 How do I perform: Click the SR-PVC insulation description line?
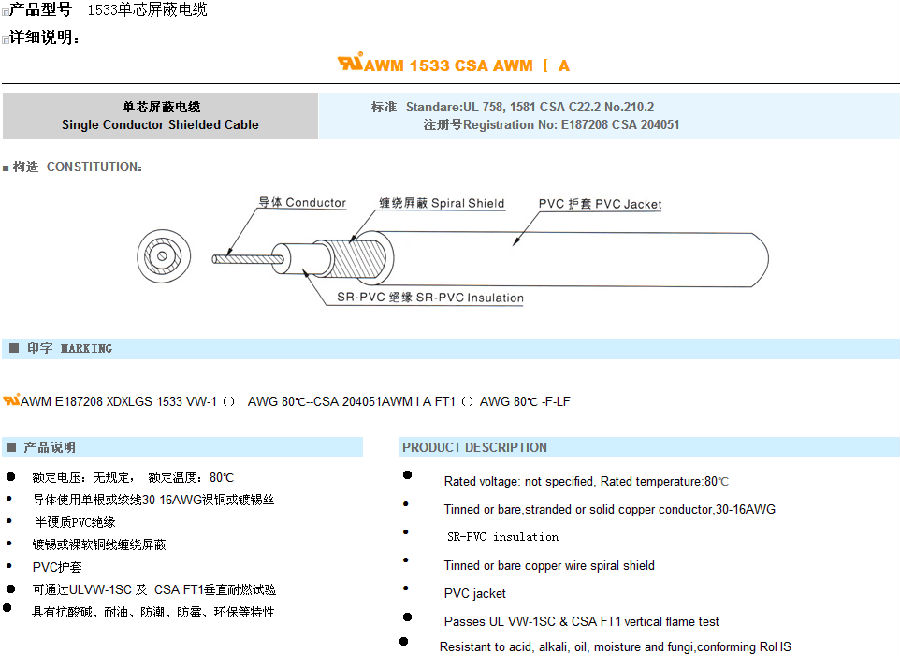503,537
